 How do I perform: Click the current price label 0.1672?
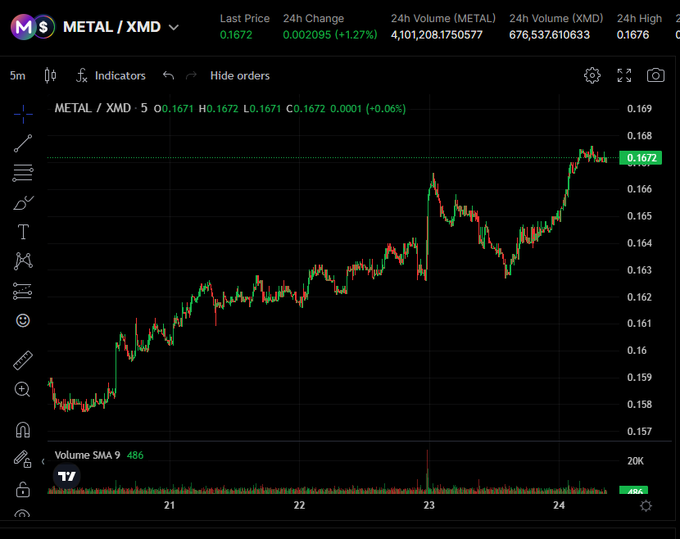pos(641,157)
